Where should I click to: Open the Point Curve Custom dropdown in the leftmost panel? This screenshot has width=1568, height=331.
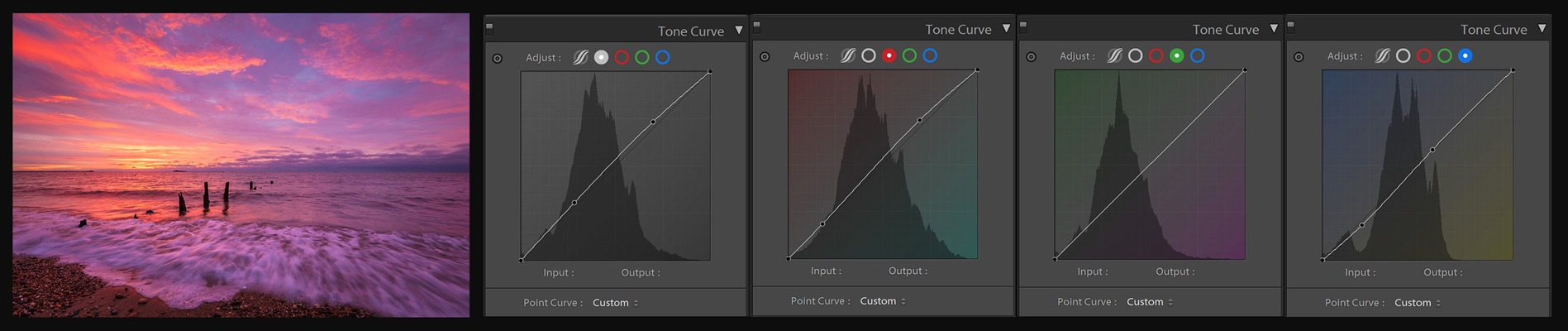616,303
